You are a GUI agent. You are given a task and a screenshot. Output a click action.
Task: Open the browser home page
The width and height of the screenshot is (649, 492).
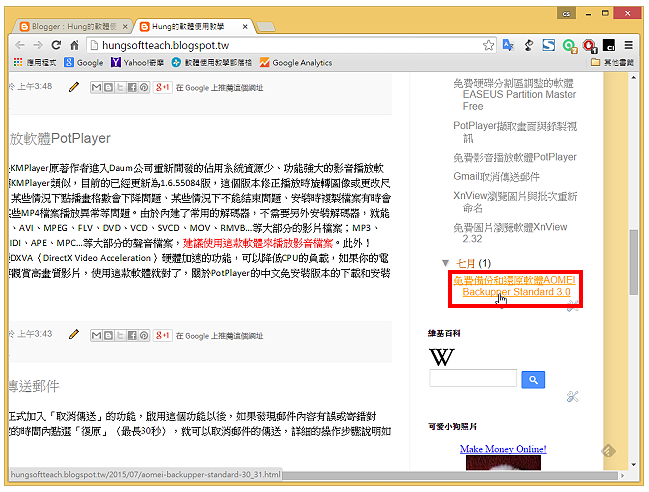point(75,45)
